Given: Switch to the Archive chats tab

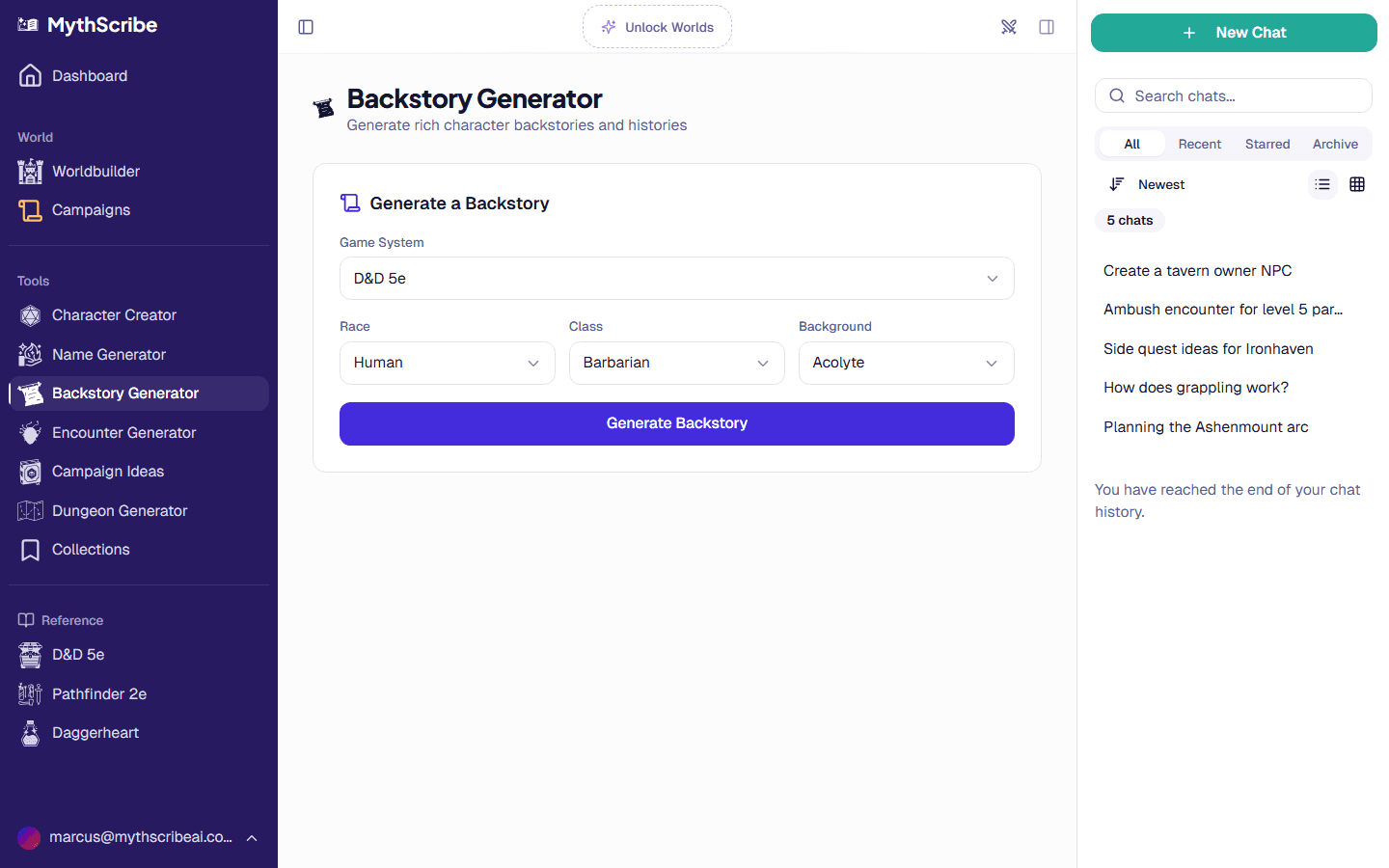Looking at the screenshot, I should [1335, 144].
